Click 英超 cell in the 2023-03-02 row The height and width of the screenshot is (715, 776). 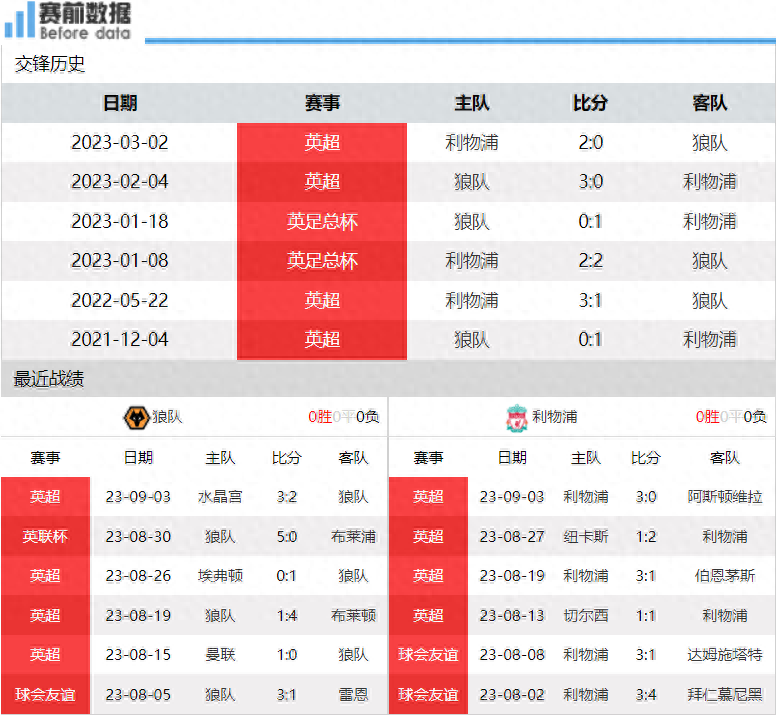[322, 143]
